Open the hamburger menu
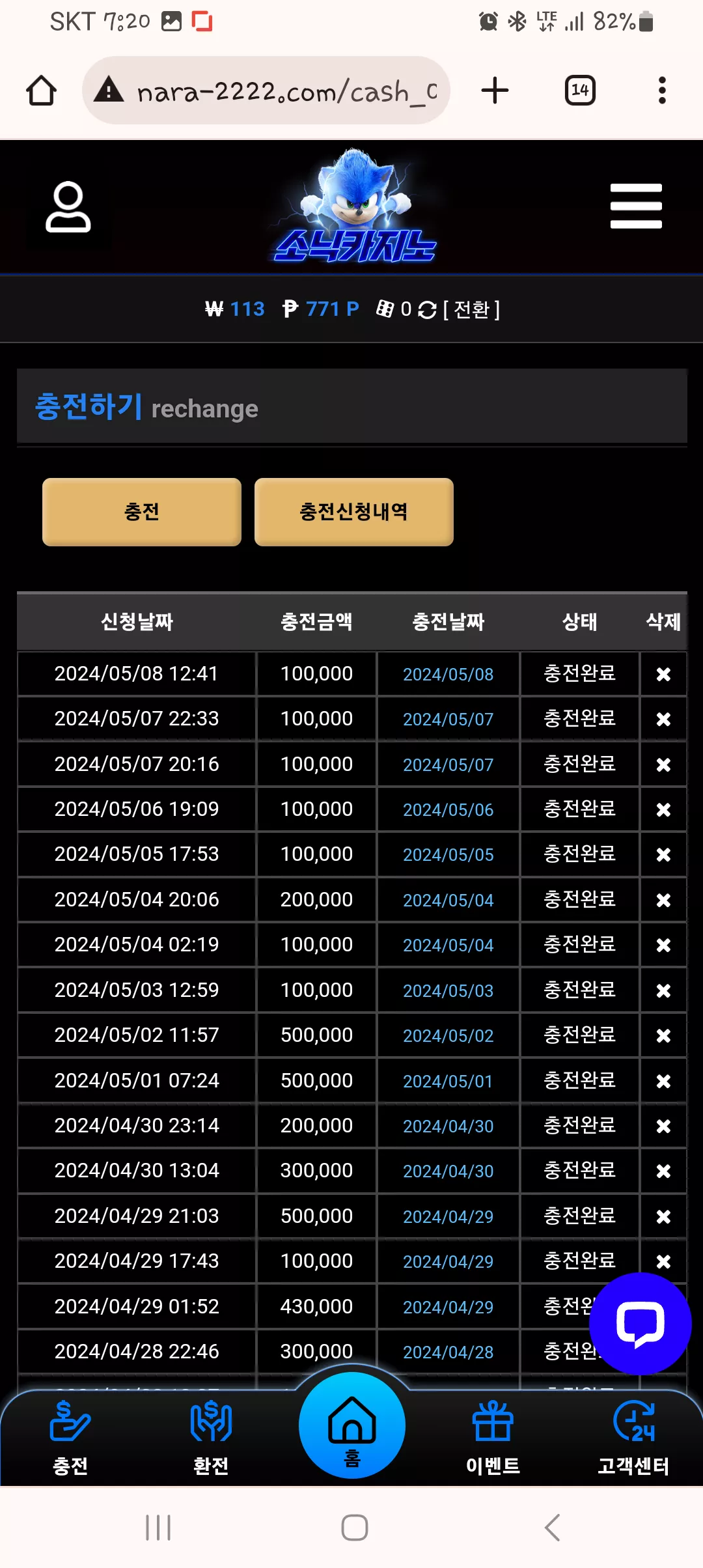 (636, 206)
